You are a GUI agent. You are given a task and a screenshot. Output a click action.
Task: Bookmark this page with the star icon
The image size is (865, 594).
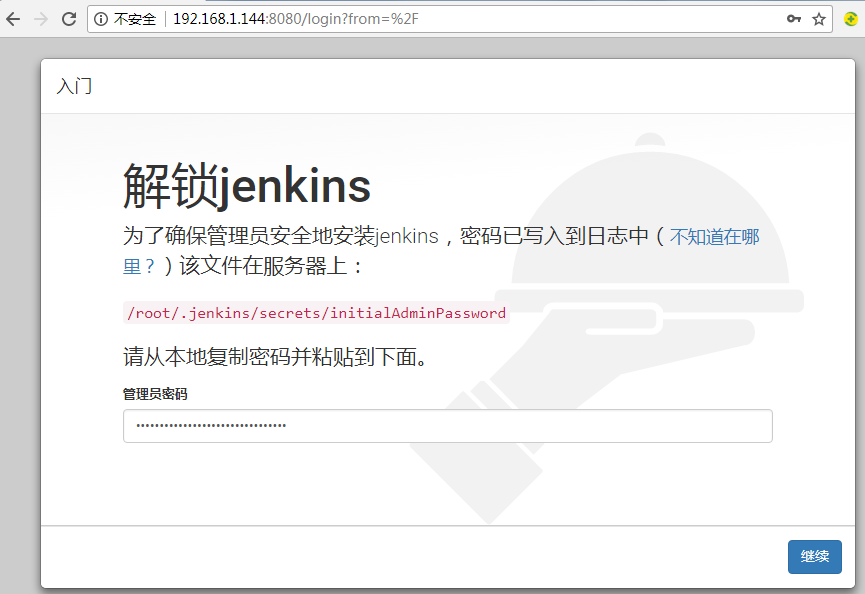819,19
